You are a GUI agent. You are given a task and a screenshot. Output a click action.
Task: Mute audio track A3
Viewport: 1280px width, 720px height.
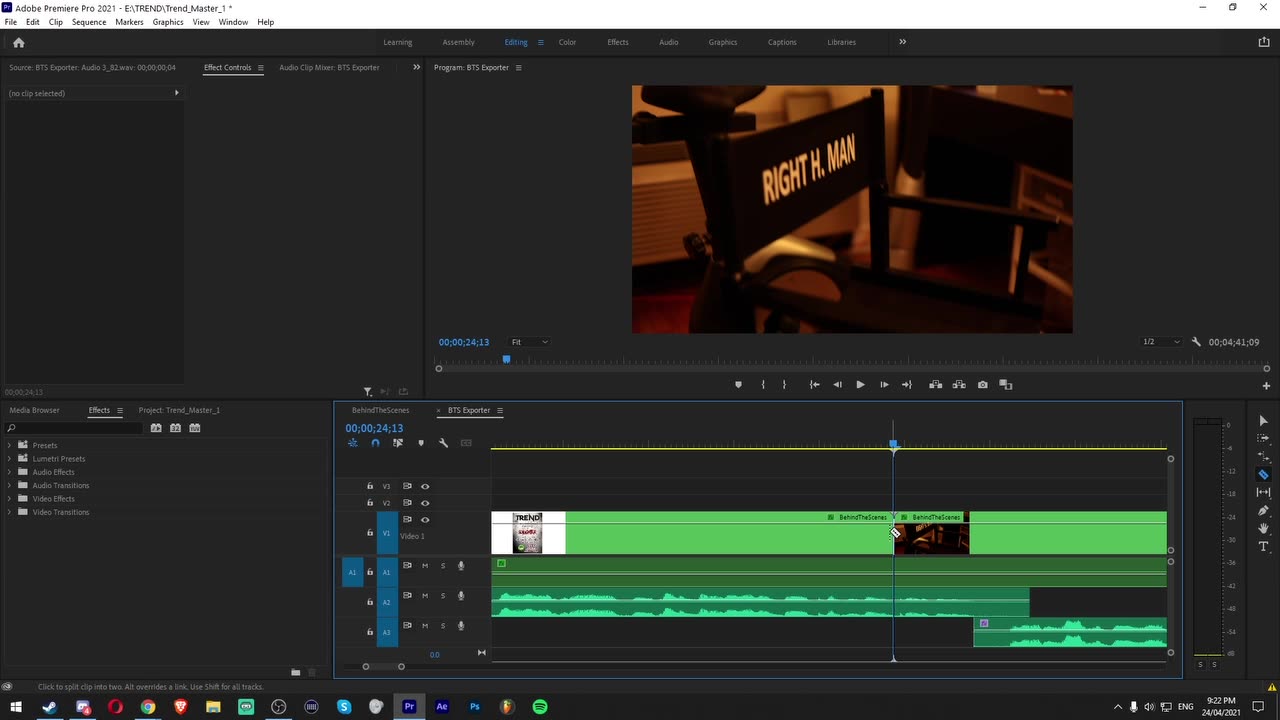coord(425,626)
